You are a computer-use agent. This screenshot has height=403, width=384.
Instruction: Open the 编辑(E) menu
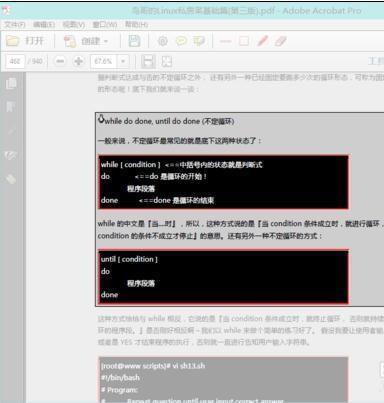coord(44,25)
